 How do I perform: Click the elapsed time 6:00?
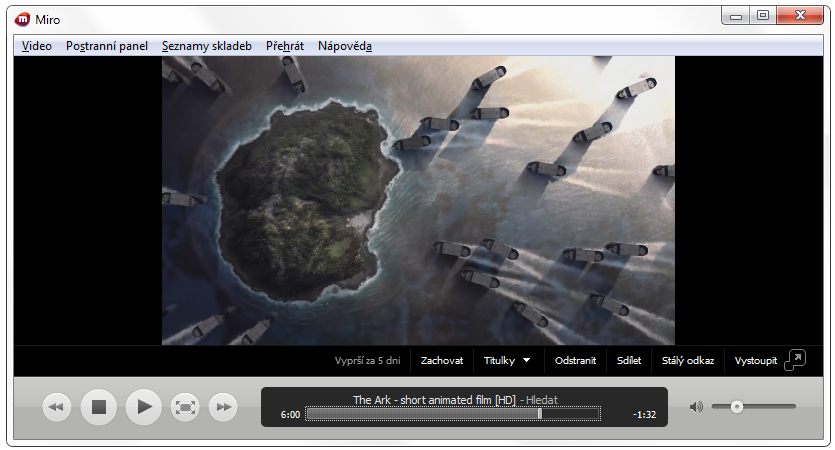(290, 415)
